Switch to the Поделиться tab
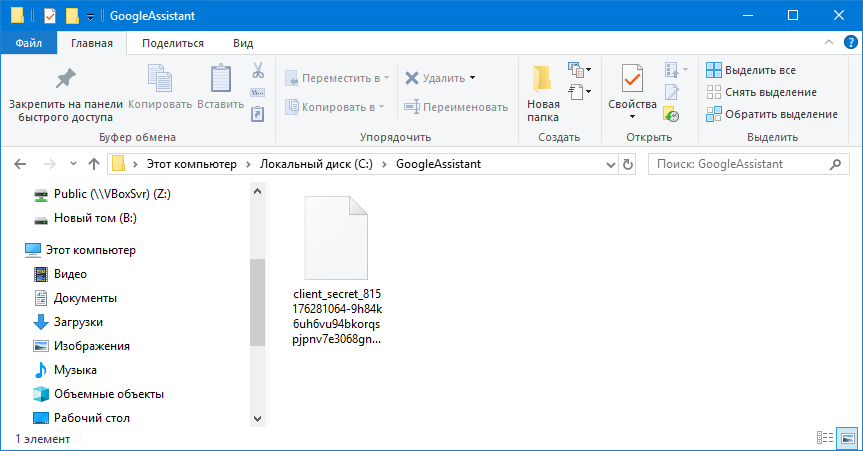863x451 pixels. coord(173,43)
